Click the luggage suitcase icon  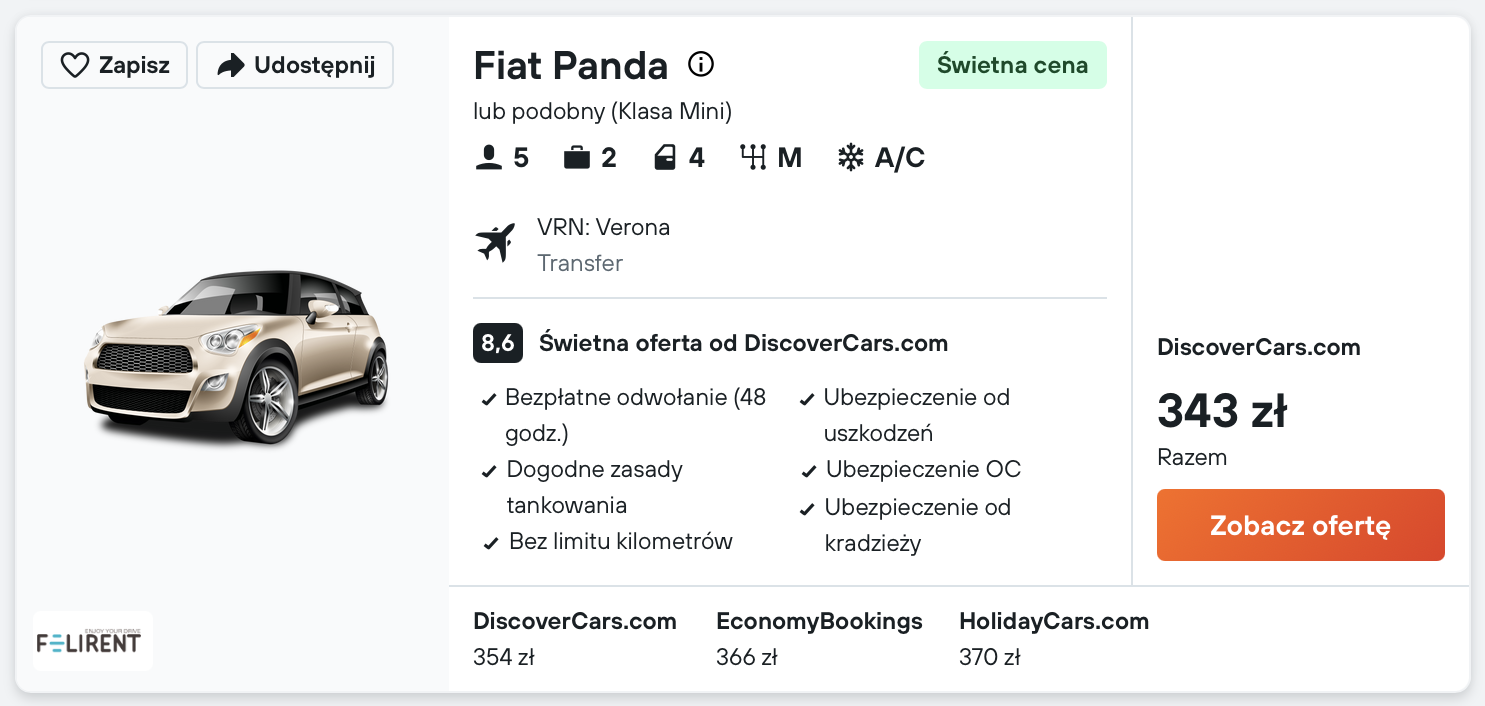click(577, 158)
